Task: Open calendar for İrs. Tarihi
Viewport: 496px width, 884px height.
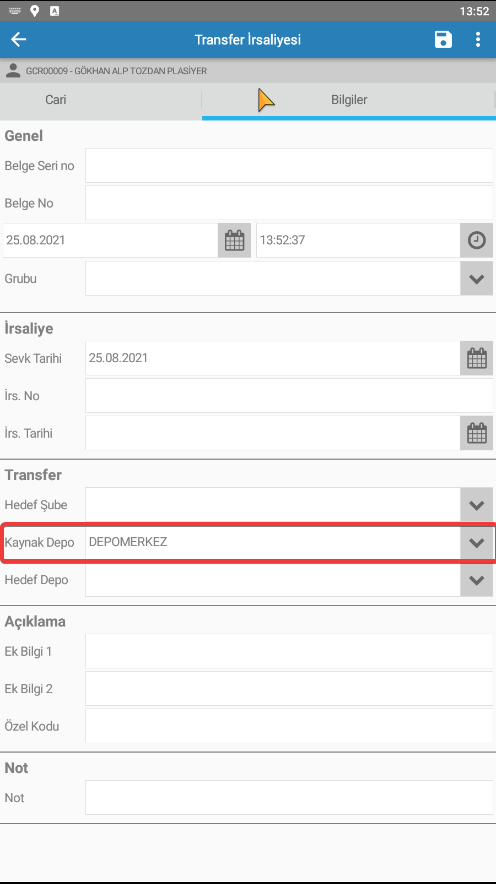Action: pos(477,434)
